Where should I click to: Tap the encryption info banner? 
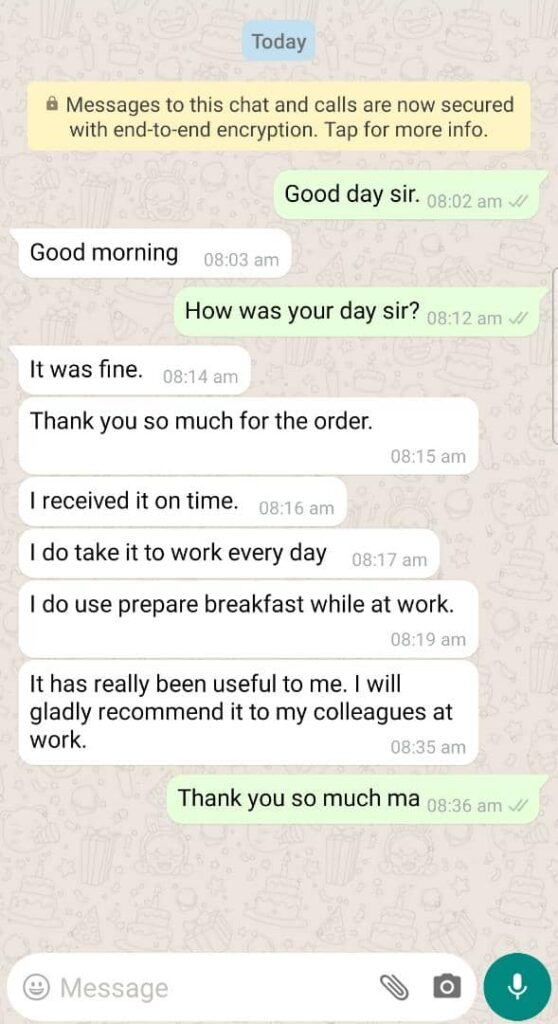pyautogui.click(x=279, y=116)
